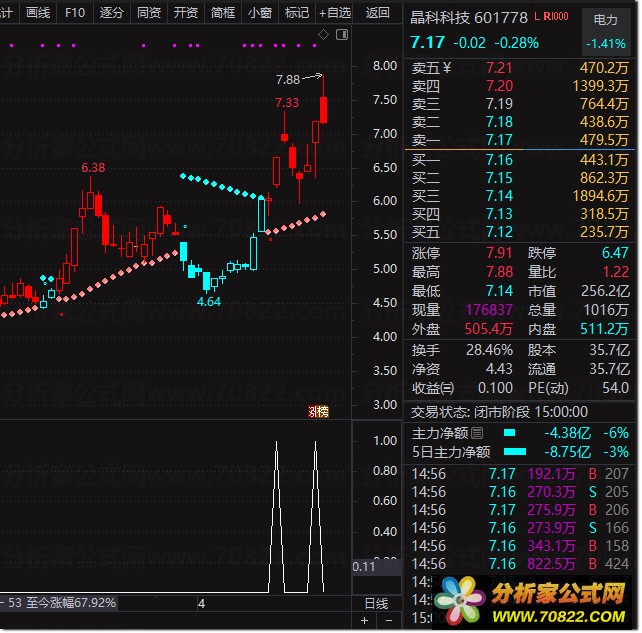The width and height of the screenshot is (642, 633).
Task: Select the 卖一 price 7.17
Action: pos(499,140)
